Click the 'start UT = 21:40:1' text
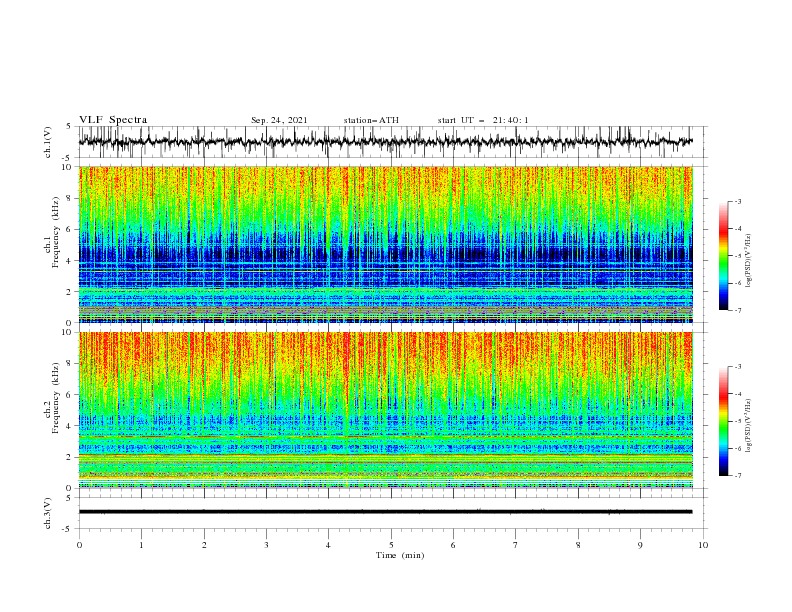 (x=482, y=120)
